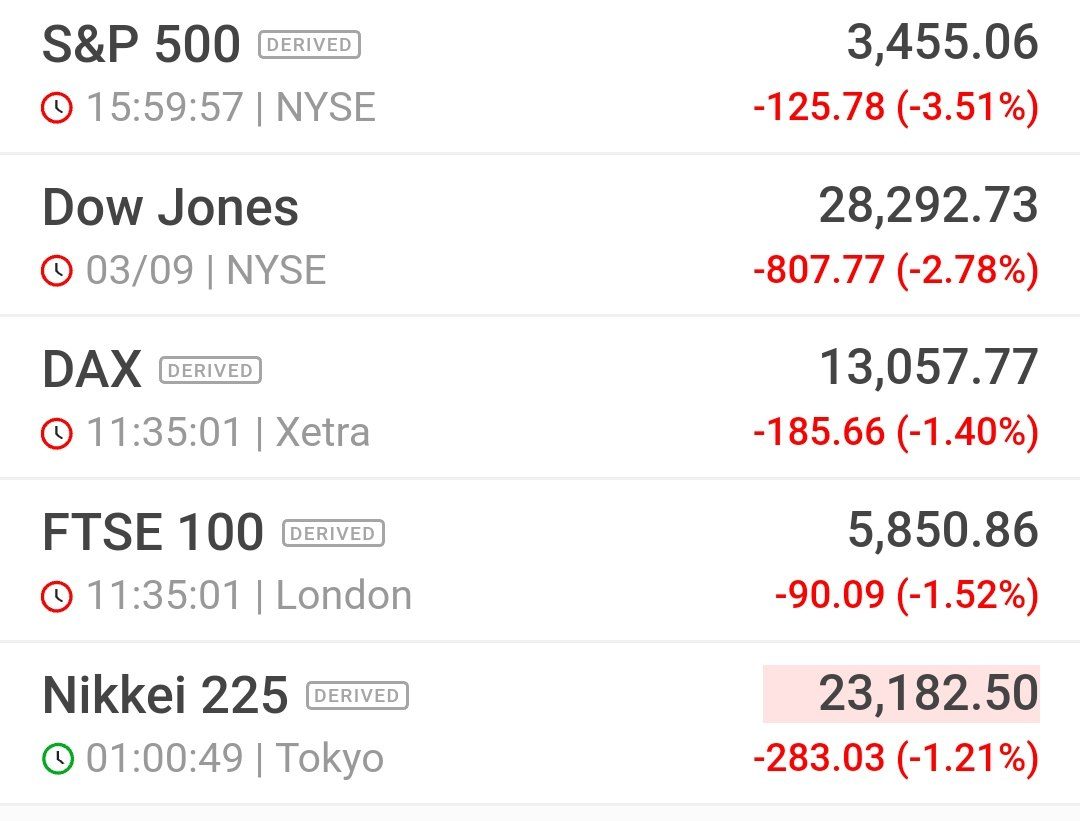This screenshot has height=821, width=1080.
Task: Click the red clock icon under FTSE 100
Action: (x=57, y=596)
